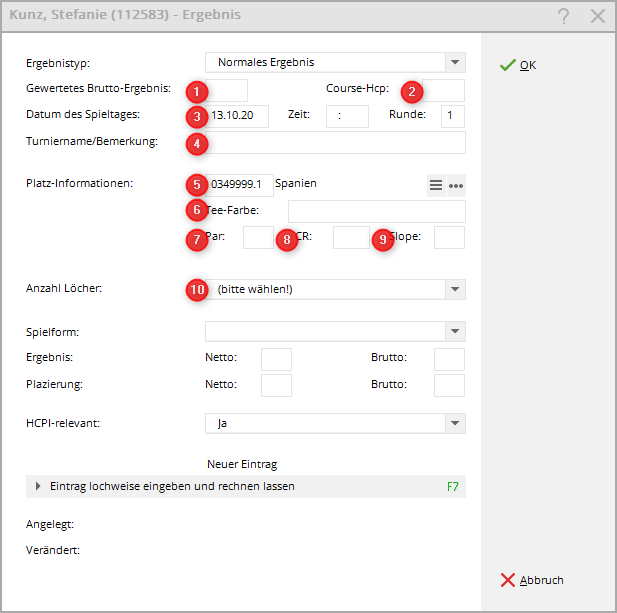Click the Datum des Spieltages field
617x613 pixels.
(x=240, y=116)
